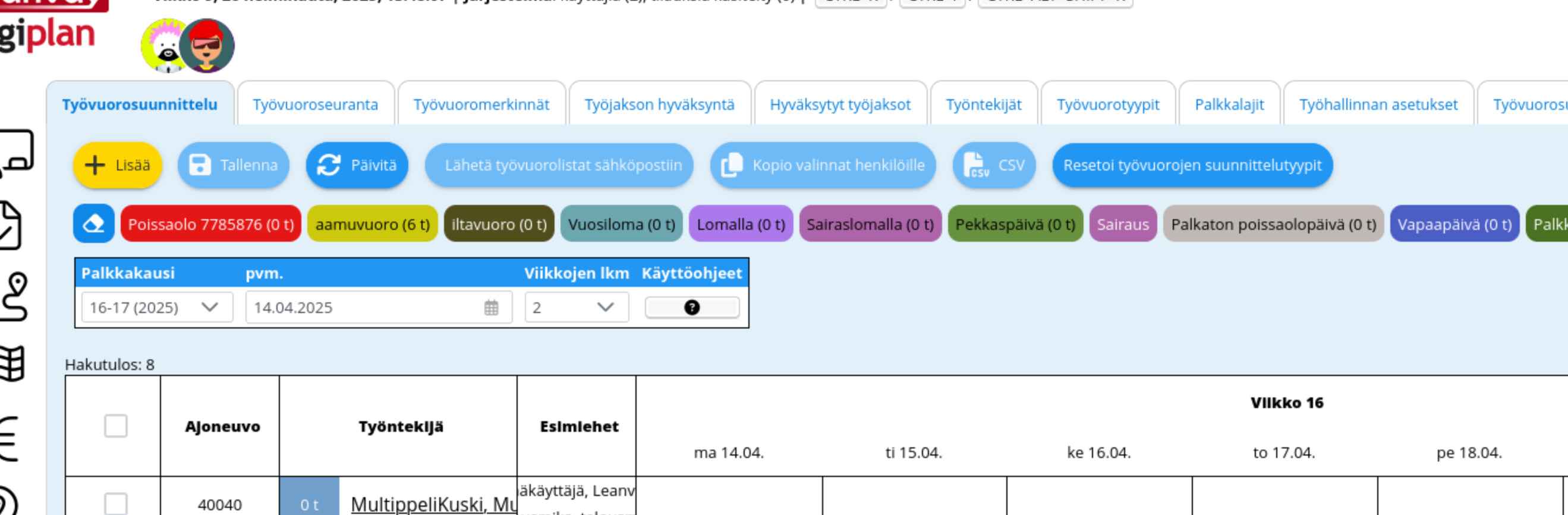Click the pvm. date field 14.04.2025
This screenshot has height=515, width=1568.
tap(379, 308)
